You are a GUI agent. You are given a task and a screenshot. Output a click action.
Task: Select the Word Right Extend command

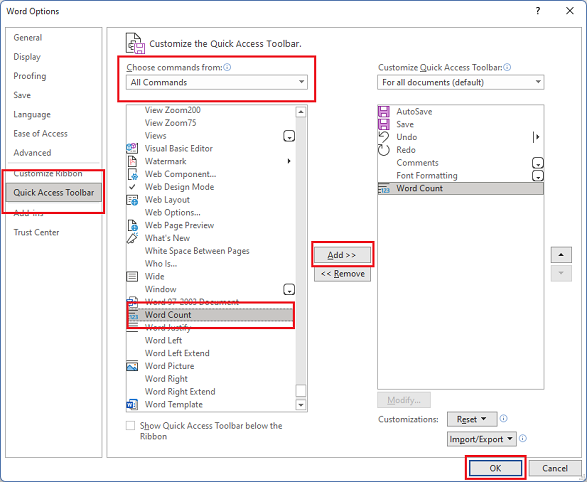pyautogui.click(x=211, y=391)
